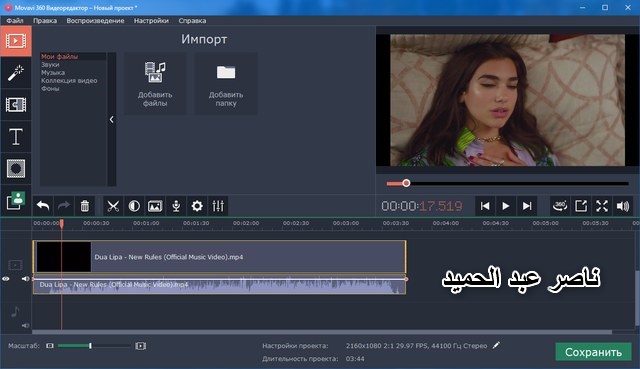Toggle 360 degree view mode

(x=560, y=206)
